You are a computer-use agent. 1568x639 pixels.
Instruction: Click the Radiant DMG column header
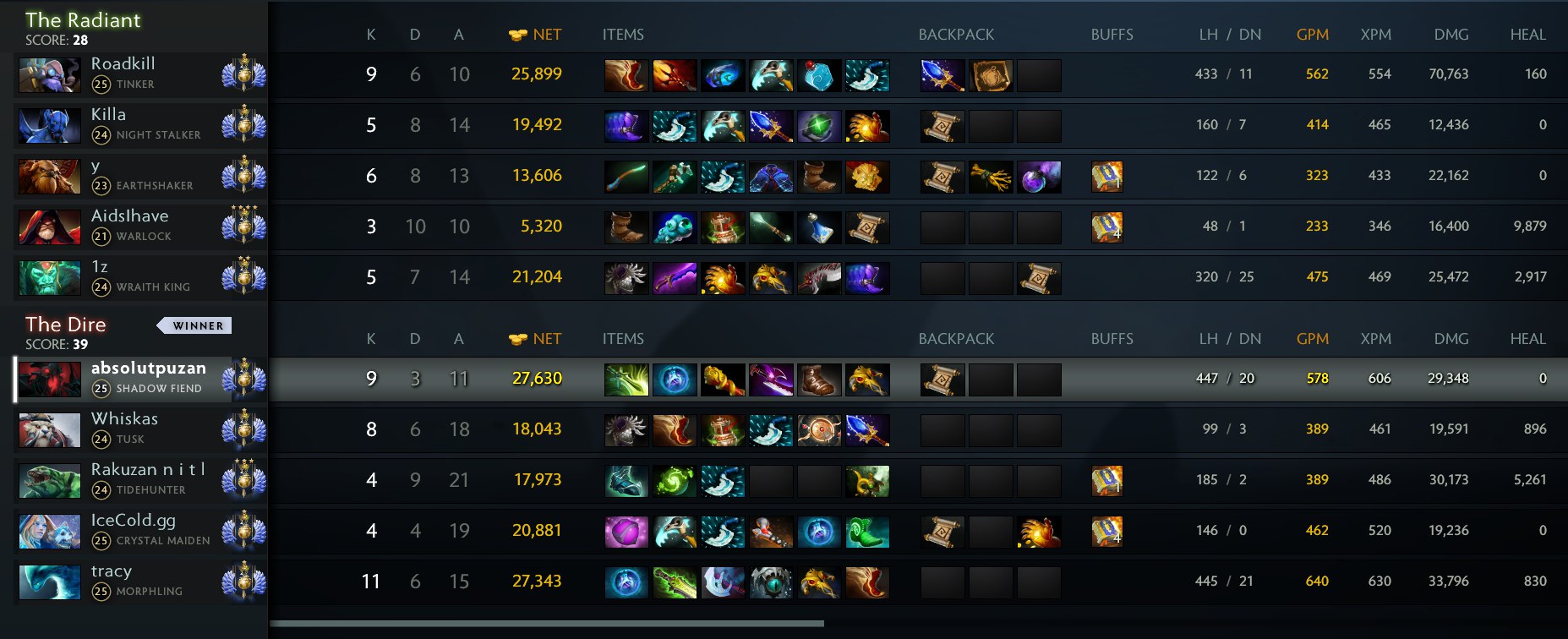tap(1451, 35)
